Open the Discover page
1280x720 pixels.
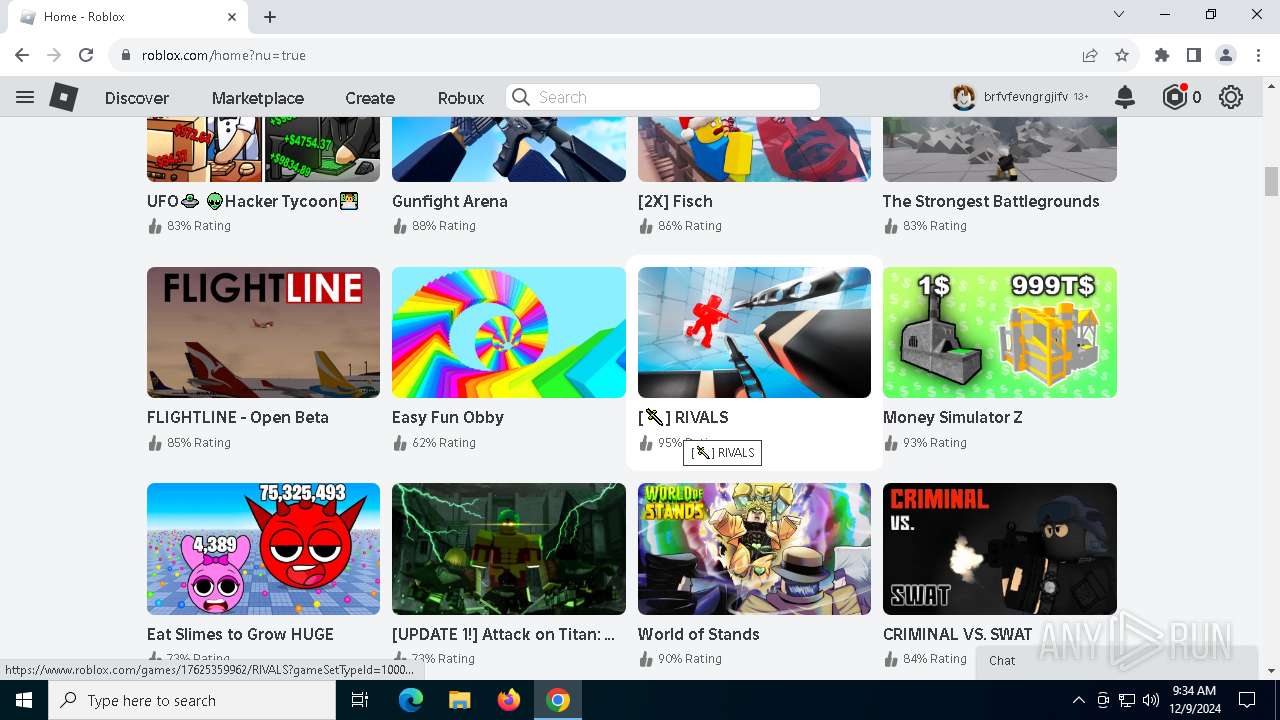137,98
